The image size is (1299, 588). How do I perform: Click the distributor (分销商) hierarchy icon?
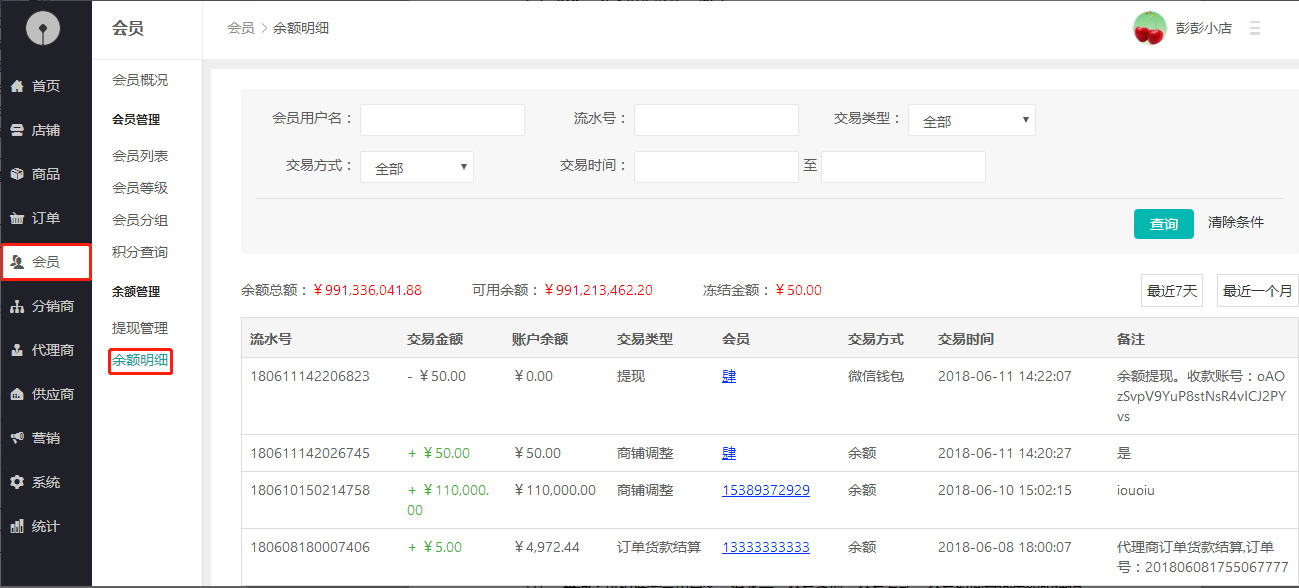point(17,306)
